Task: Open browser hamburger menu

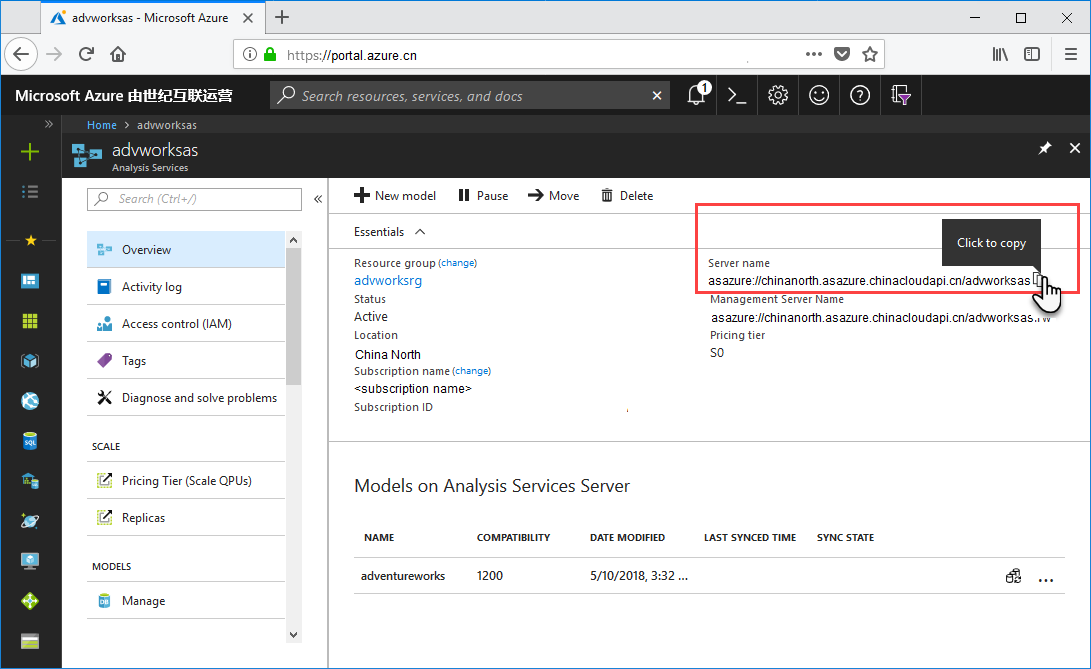Action: click(x=1071, y=54)
